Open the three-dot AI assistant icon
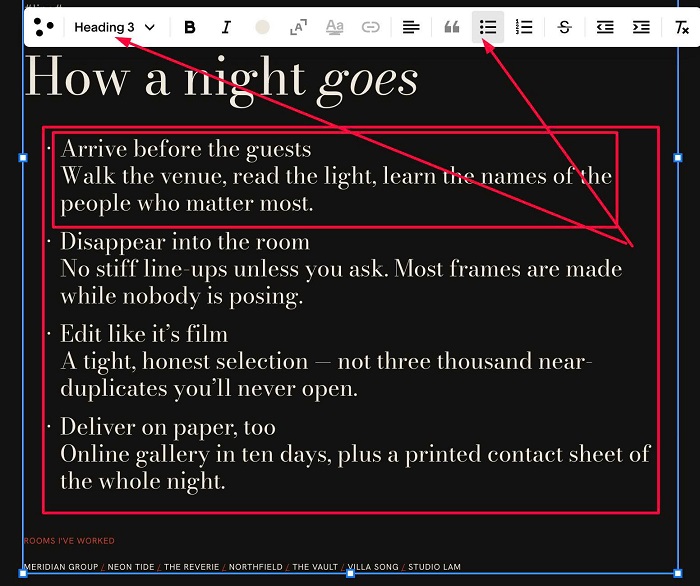 [43, 27]
